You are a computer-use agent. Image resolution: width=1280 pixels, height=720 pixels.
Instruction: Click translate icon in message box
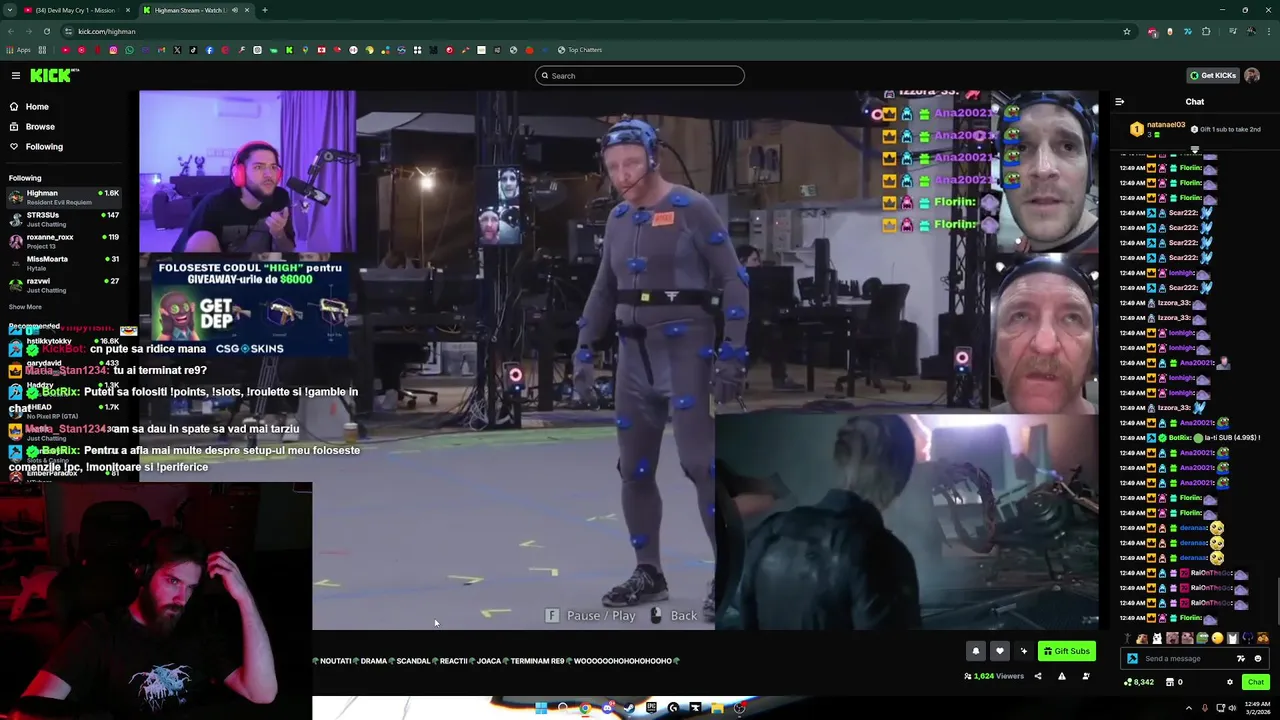1241,658
